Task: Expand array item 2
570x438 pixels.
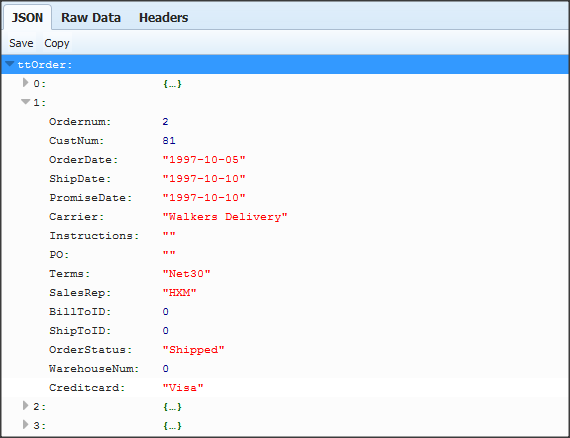Action: 25,406
